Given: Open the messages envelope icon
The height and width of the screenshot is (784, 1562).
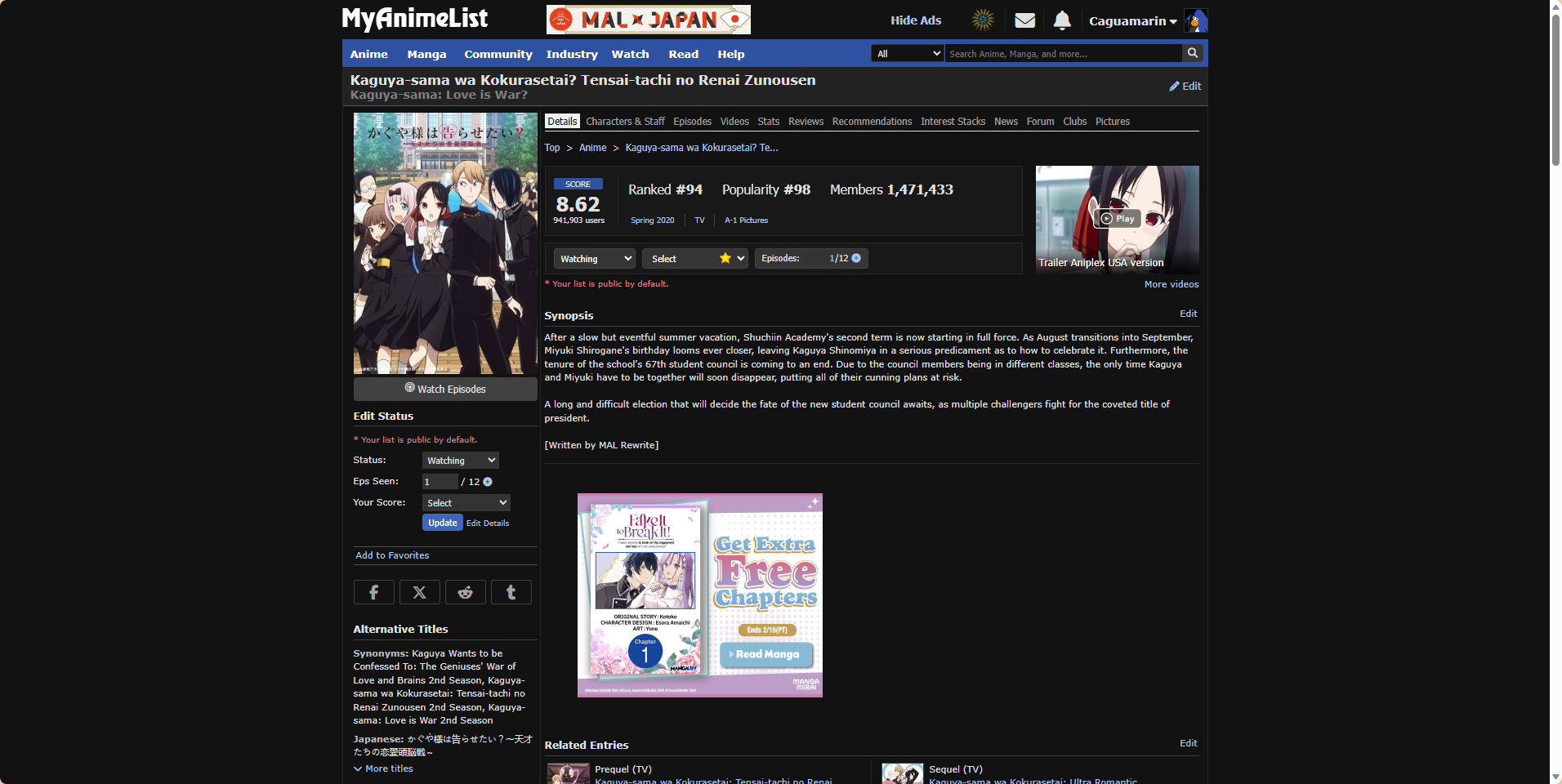Looking at the screenshot, I should (1024, 20).
